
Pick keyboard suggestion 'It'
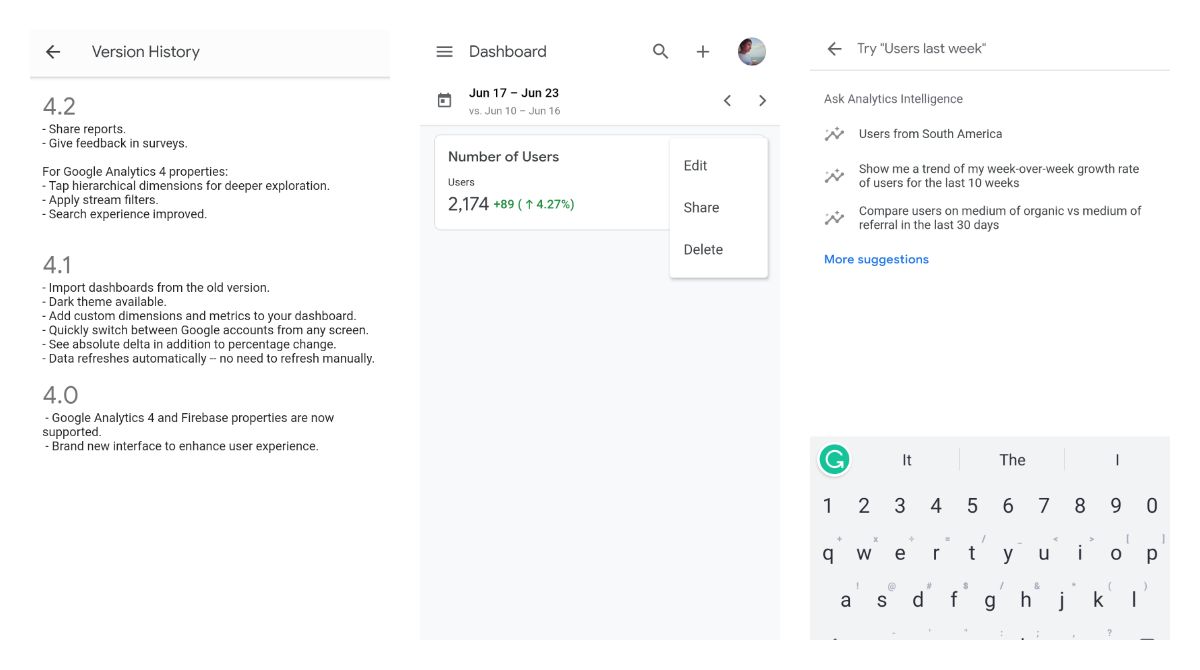(x=907, y=460)
